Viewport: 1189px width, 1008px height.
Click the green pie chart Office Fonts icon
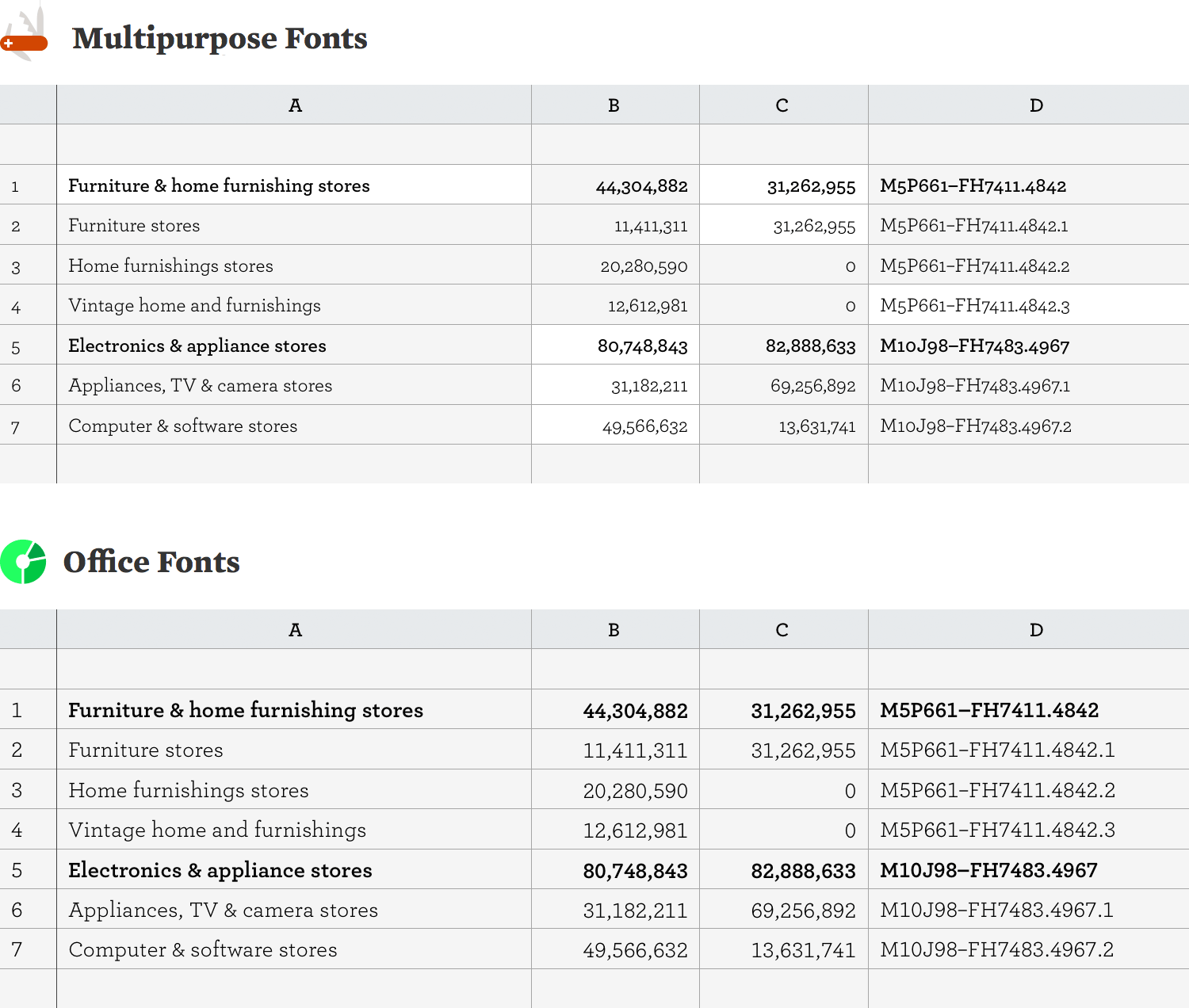click(23, 562)
